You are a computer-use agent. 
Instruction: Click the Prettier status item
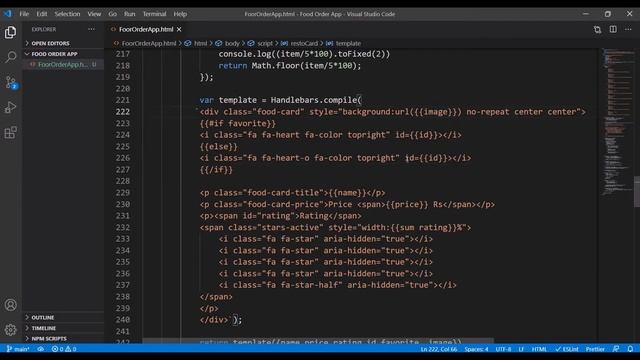[595, 349]
